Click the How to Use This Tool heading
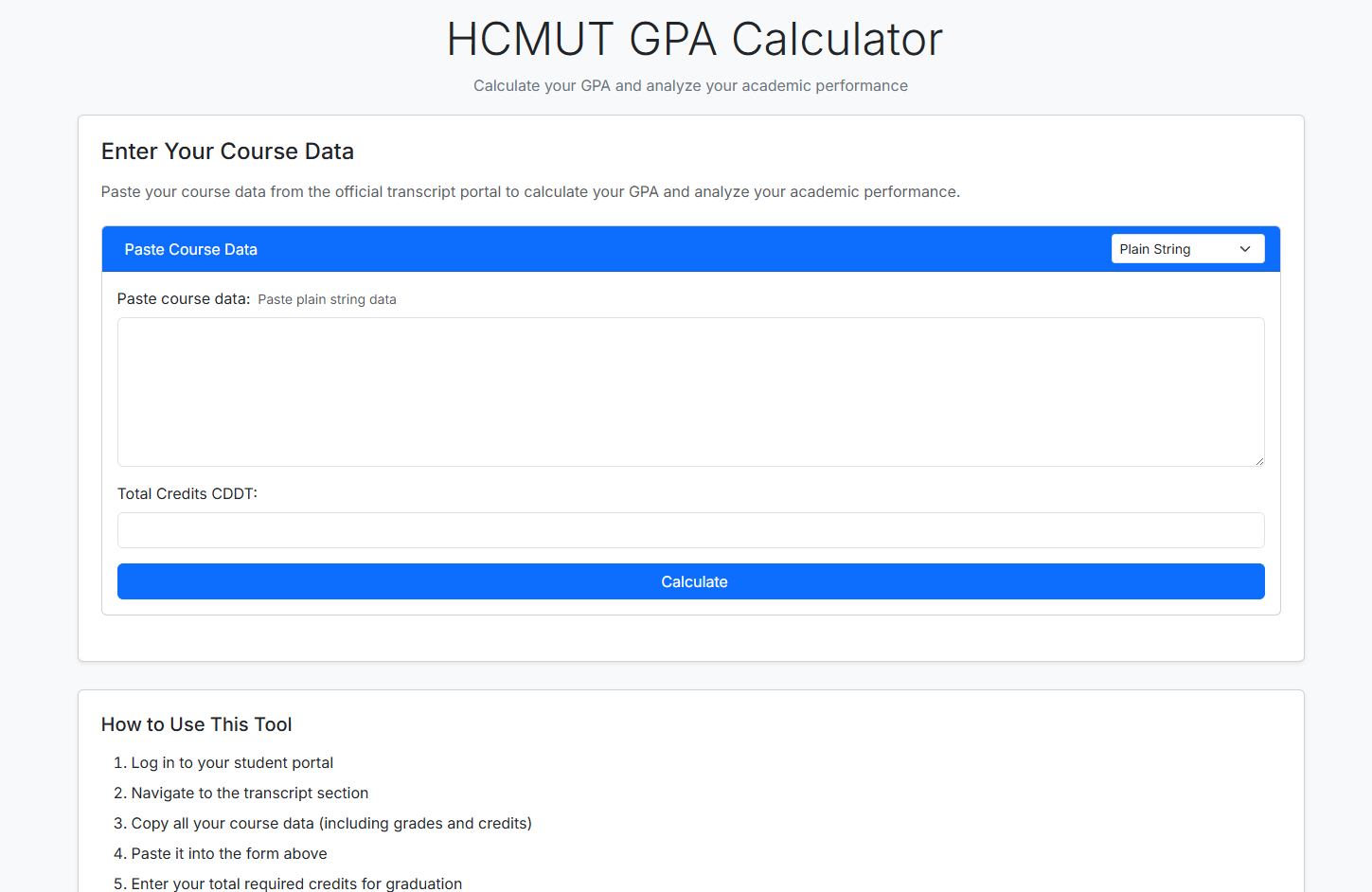 [x=196, y=724]
